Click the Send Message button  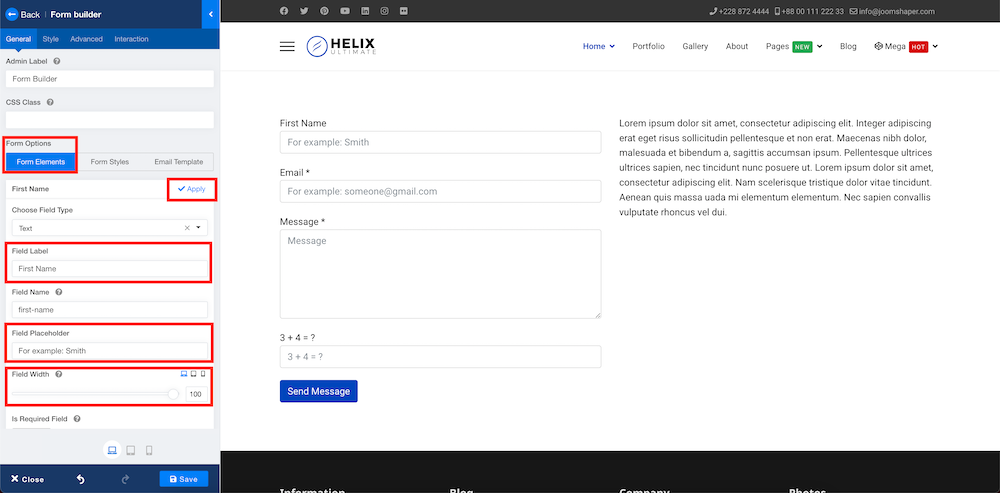(x=319, y=391)
